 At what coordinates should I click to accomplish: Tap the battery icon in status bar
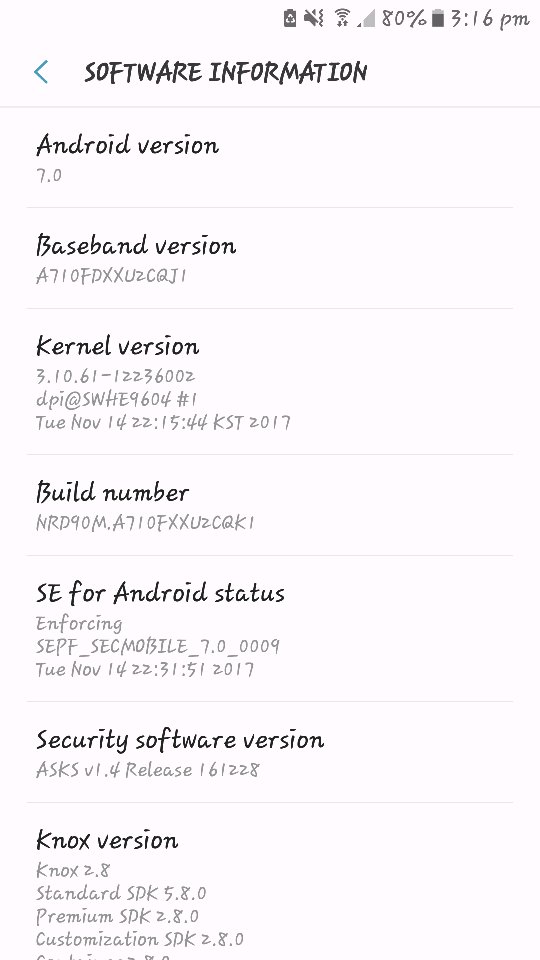(x=437, y=18)
